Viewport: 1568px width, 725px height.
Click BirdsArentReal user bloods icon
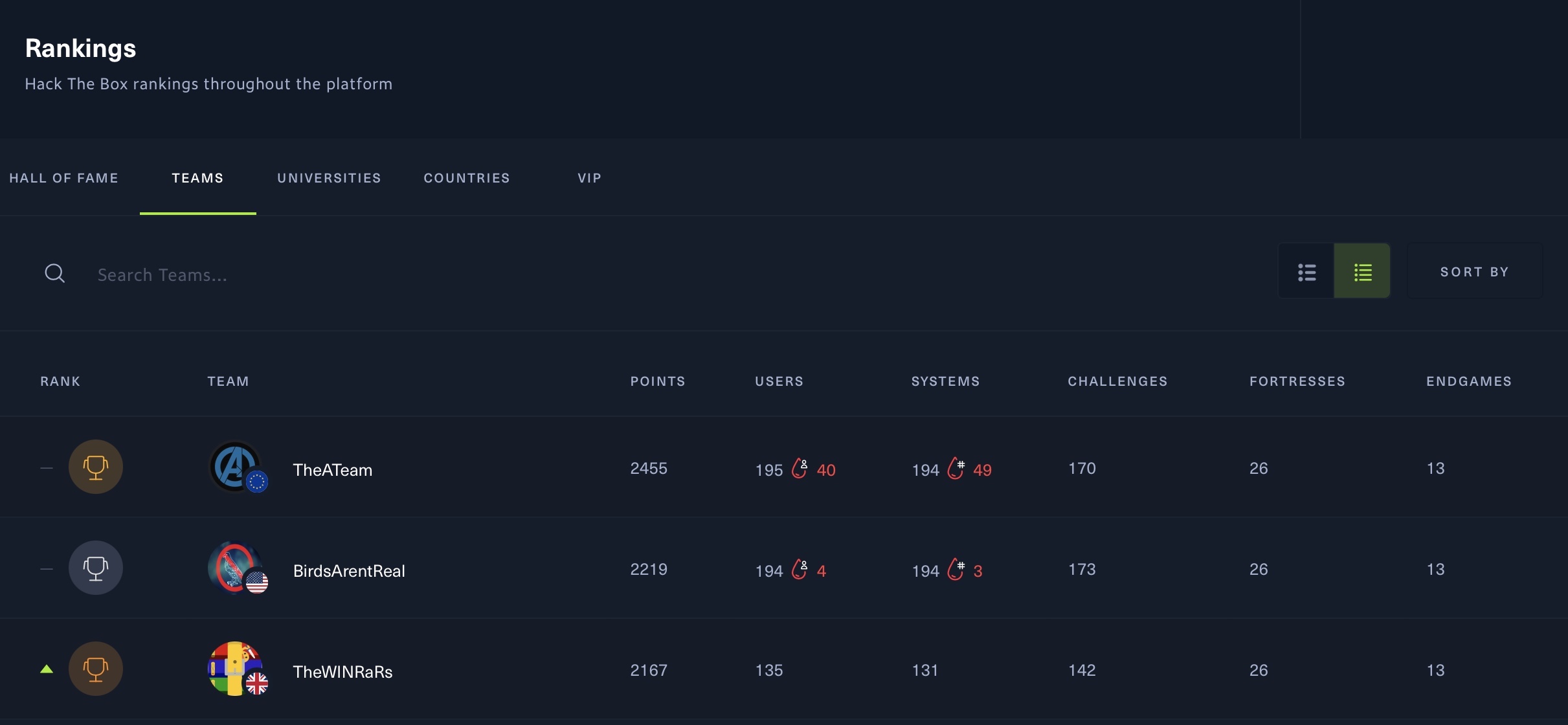(x=800, y=570)
